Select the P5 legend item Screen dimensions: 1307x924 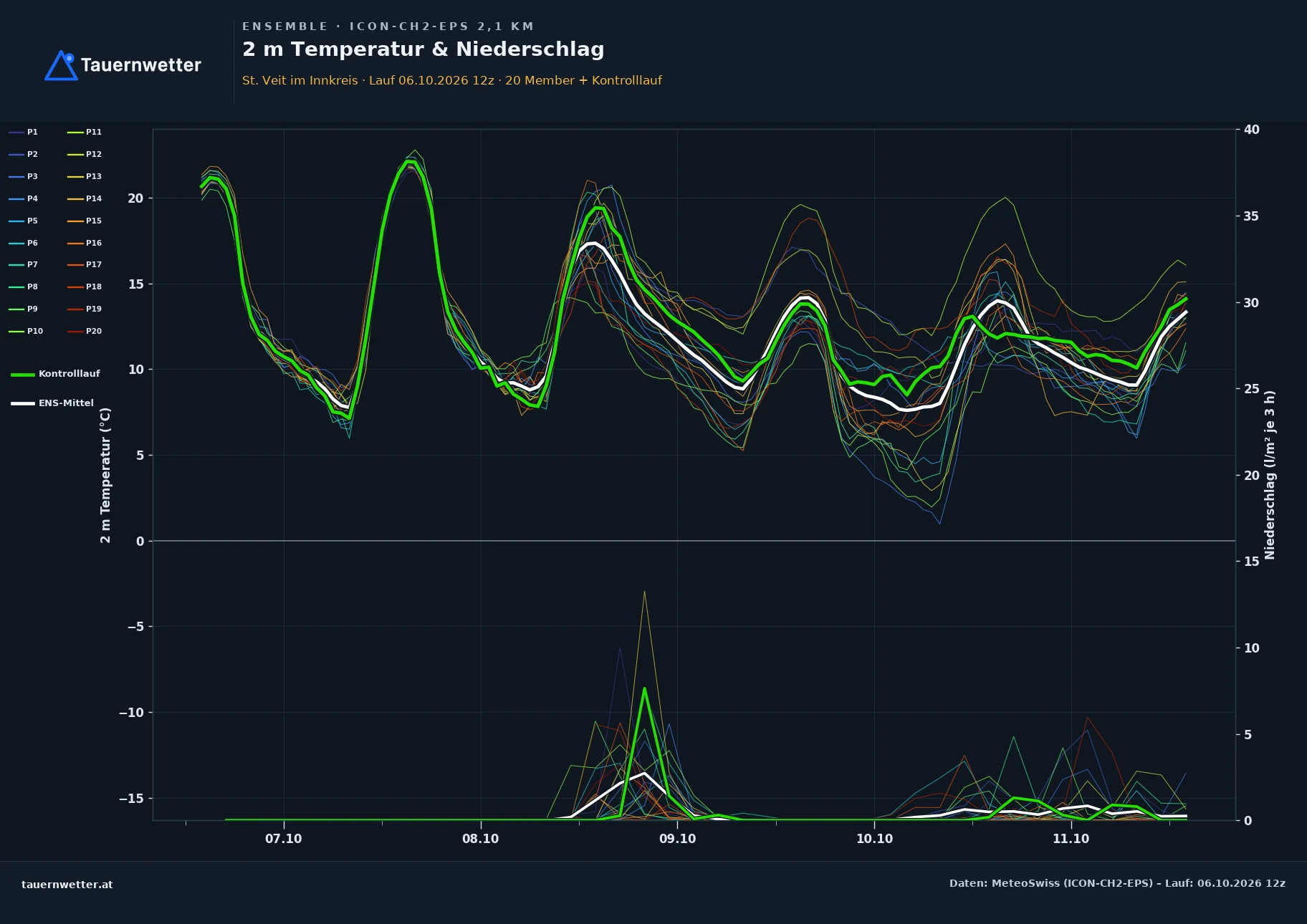(23, 221)
